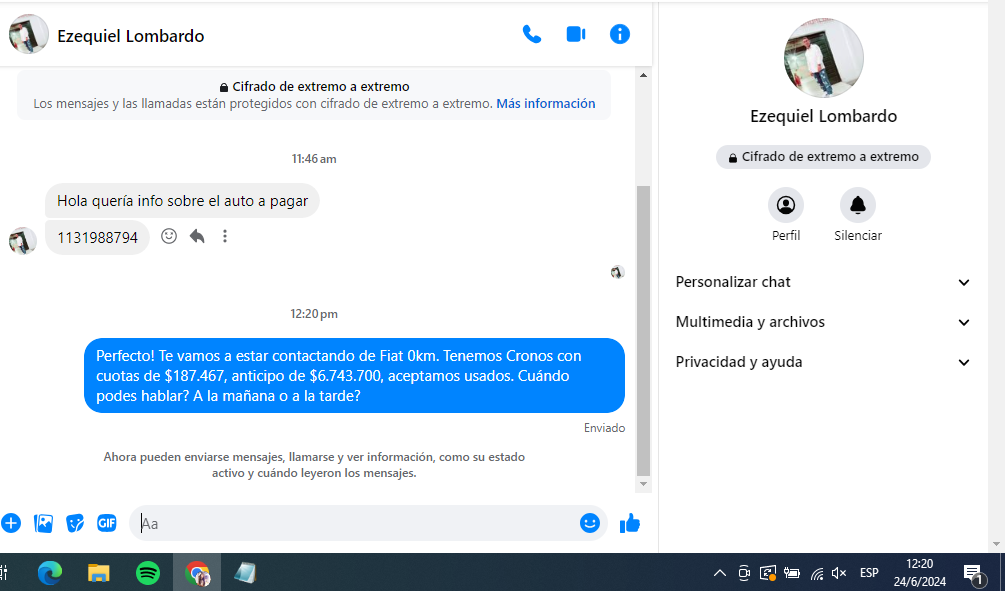The height and width of the screenshot is (591, 1005).
Task: Open the plus actions menu in composer
Action: coord(11,523)
